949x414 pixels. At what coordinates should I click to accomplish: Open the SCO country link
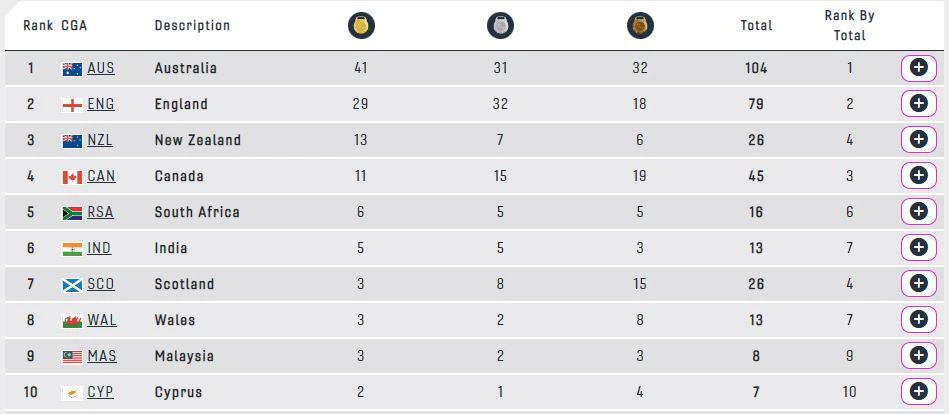(x=101, y=284)
